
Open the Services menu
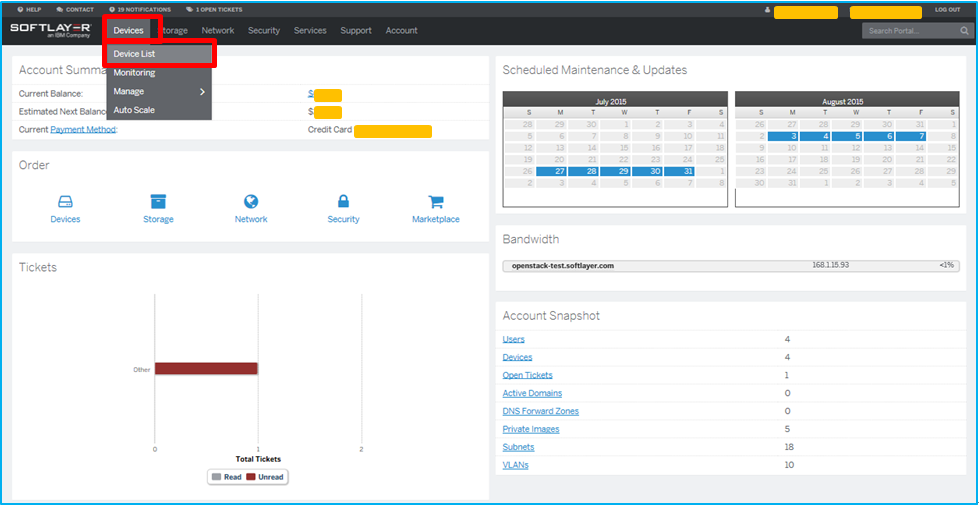[x=310, y=31]
